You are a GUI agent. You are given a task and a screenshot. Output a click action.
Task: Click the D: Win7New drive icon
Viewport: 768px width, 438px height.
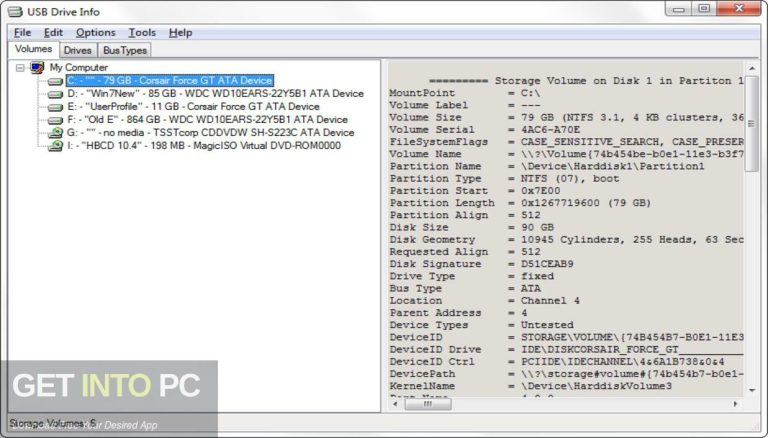tap(55, 94)
